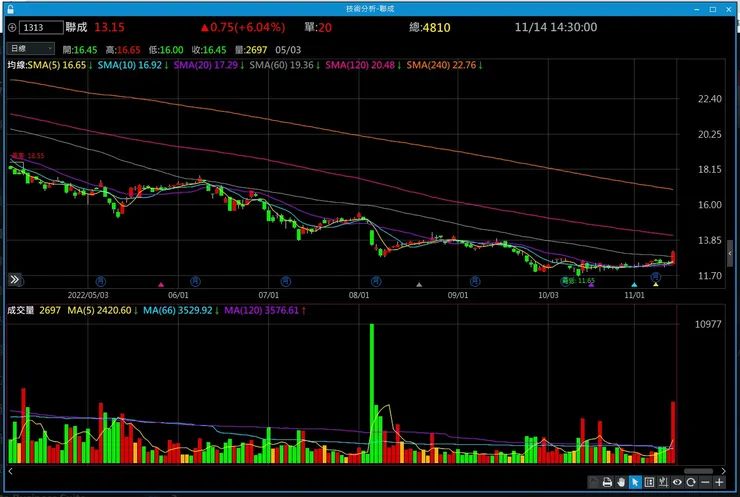Click the 10977 volume axis label
740x497 pixels.
[708, 324]
